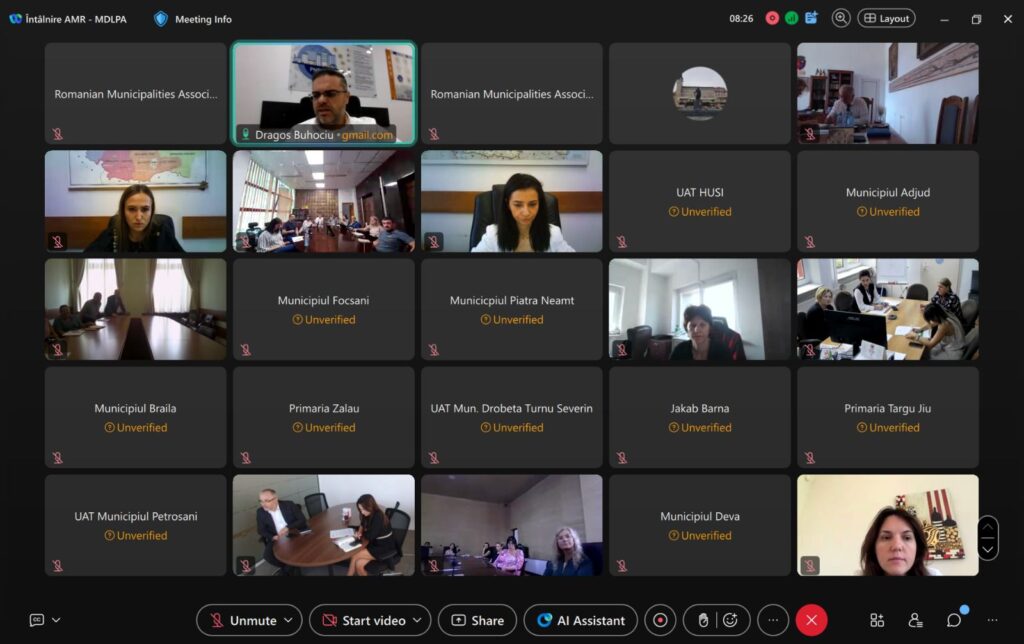
Task: Unmute the microphone
Action: tap(242, 620)
